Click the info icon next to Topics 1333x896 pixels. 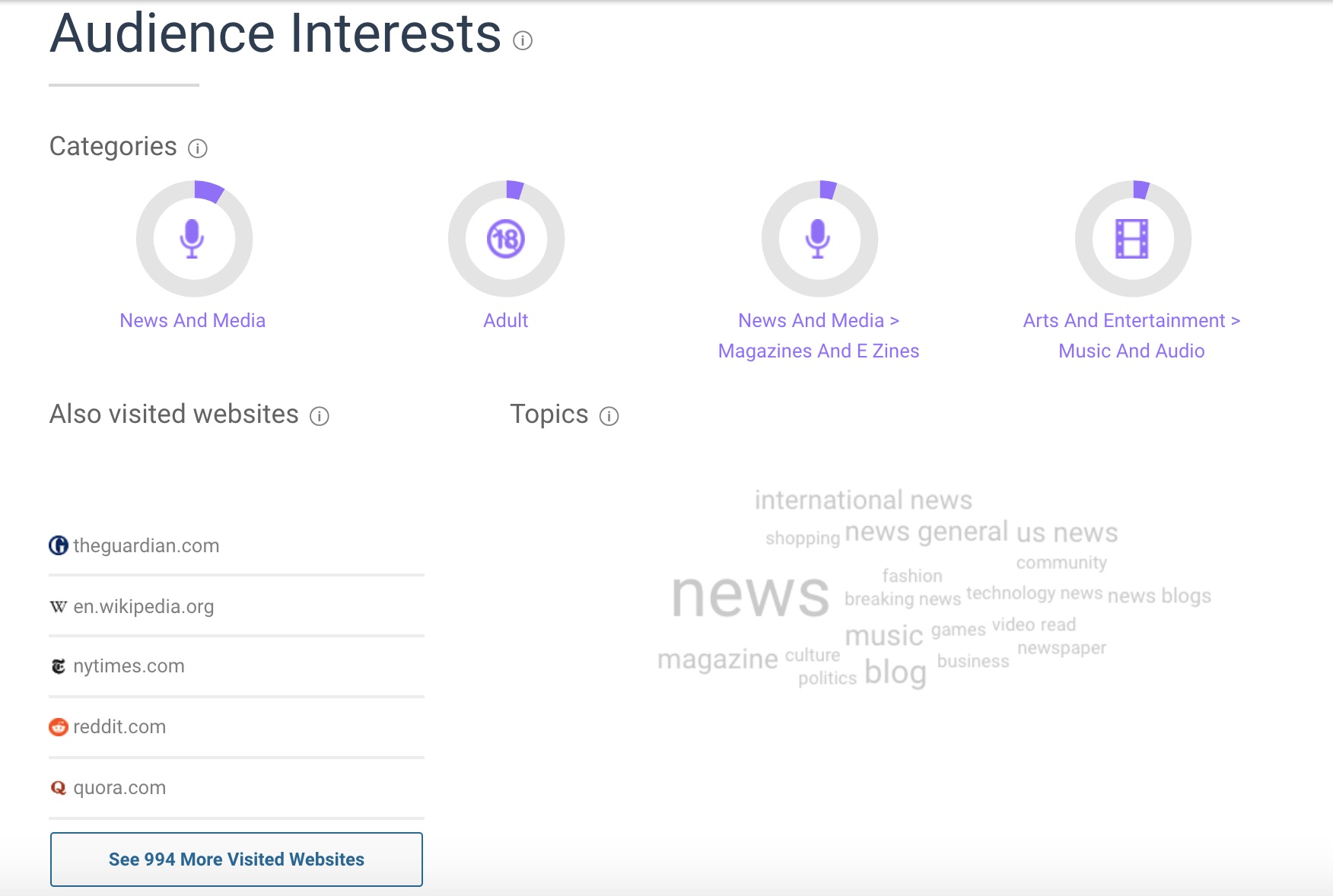click(x=609, y=416)
